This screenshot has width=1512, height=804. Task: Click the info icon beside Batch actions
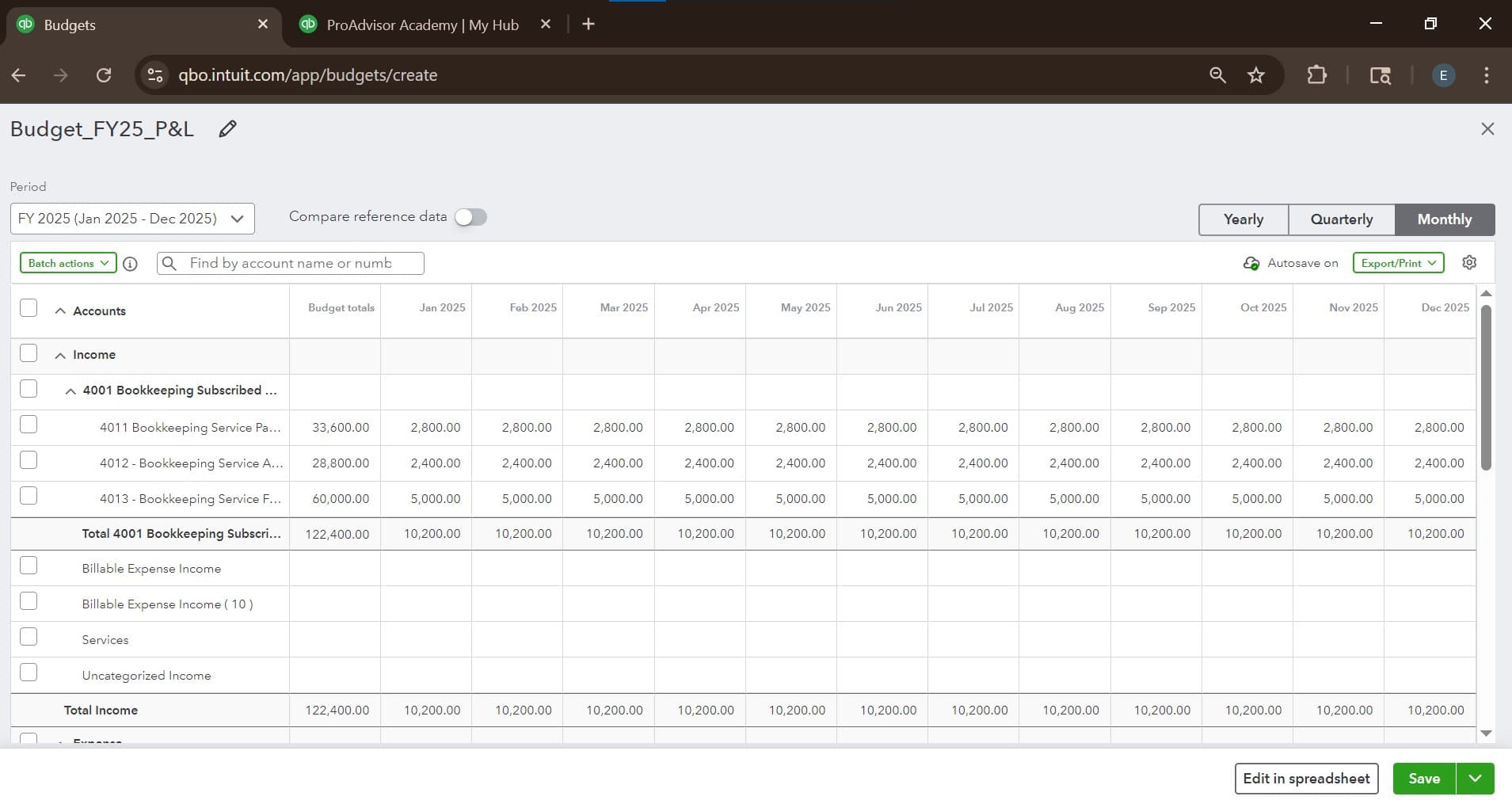130,264
